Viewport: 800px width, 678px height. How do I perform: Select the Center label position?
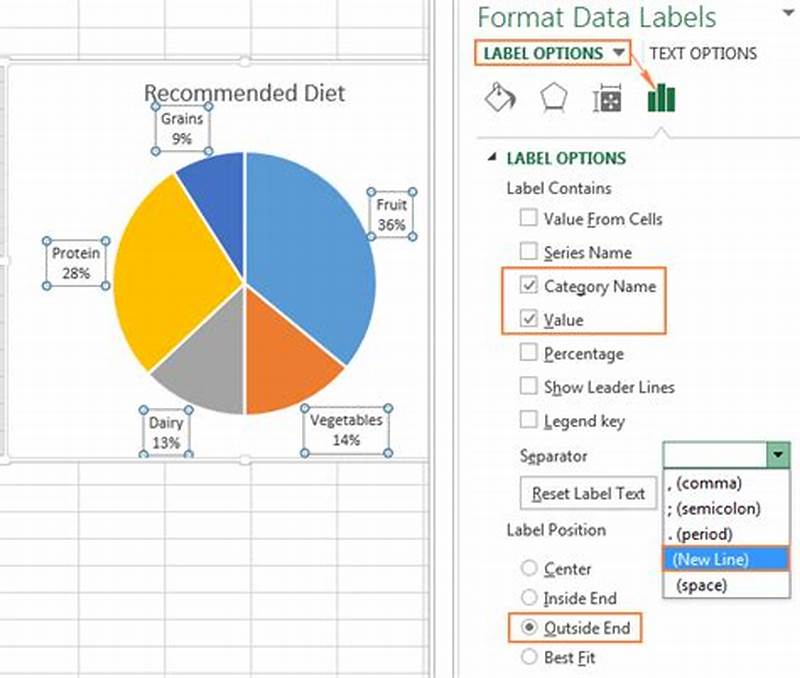click(x=530, y=569)
